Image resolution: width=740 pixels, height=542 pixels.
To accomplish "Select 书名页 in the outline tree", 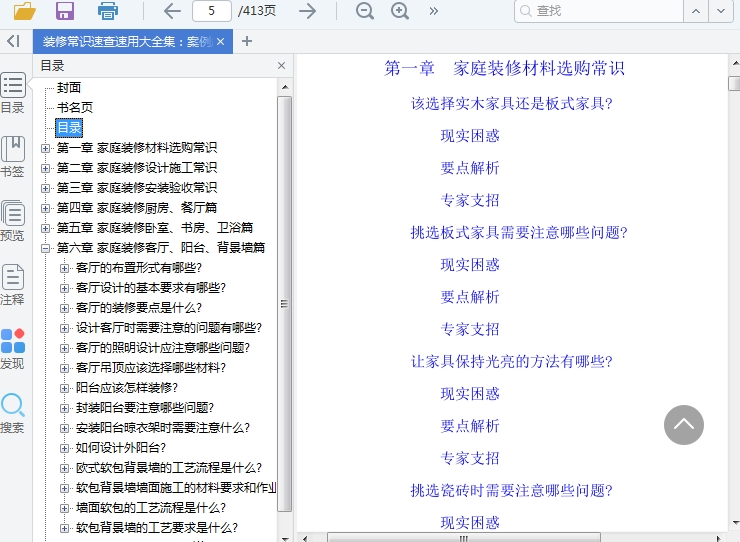I will coord(75,108).
